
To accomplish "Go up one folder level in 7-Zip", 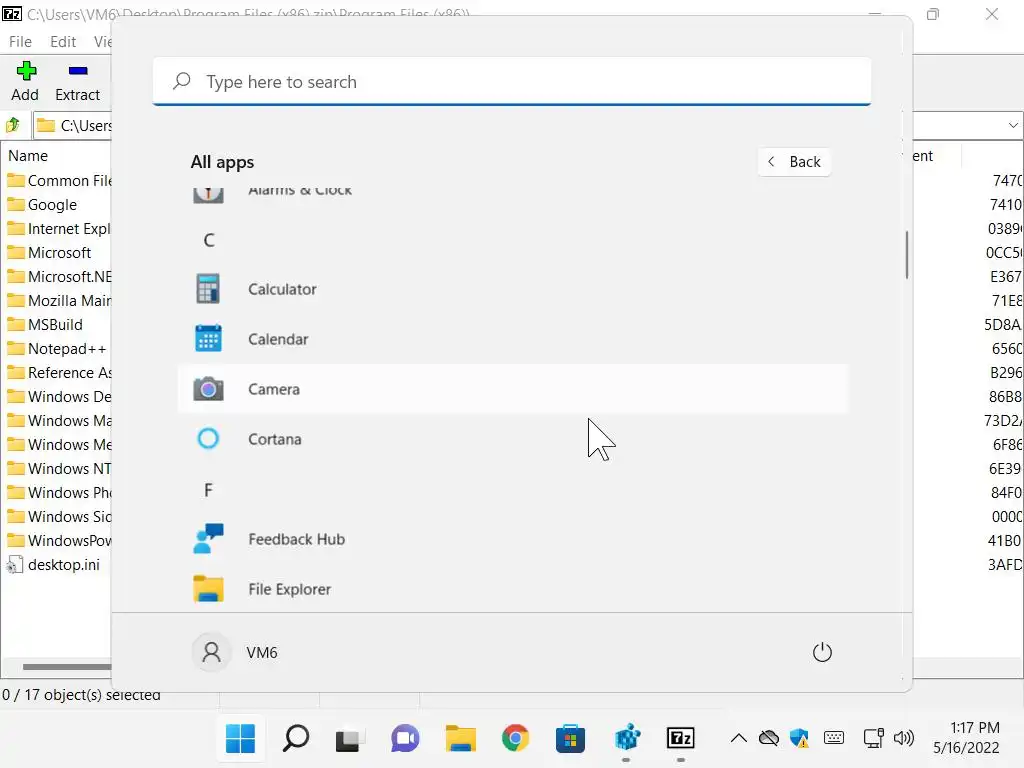I will click(x=12, y=125).
